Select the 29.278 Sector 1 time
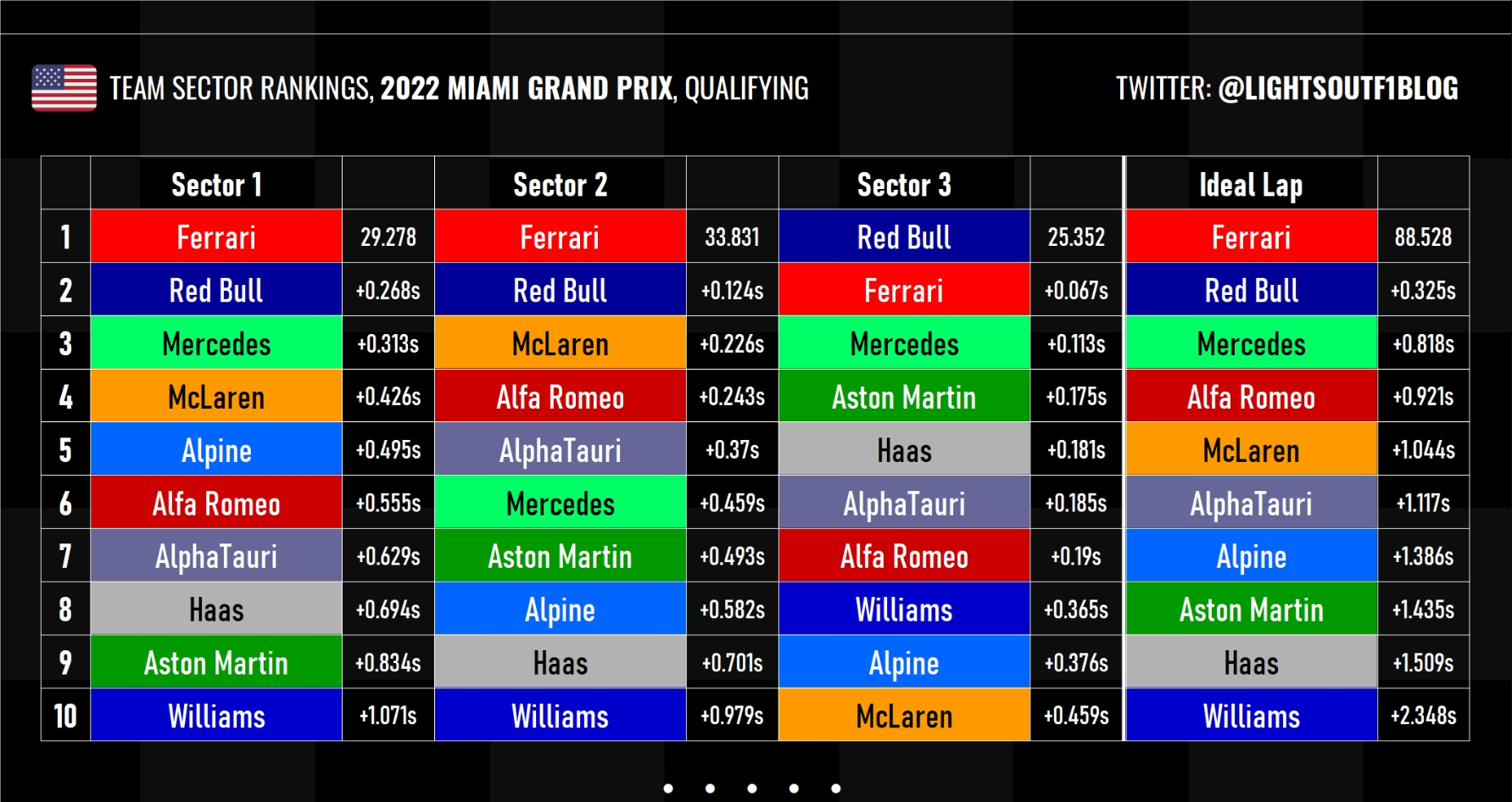 click(388, 237)
